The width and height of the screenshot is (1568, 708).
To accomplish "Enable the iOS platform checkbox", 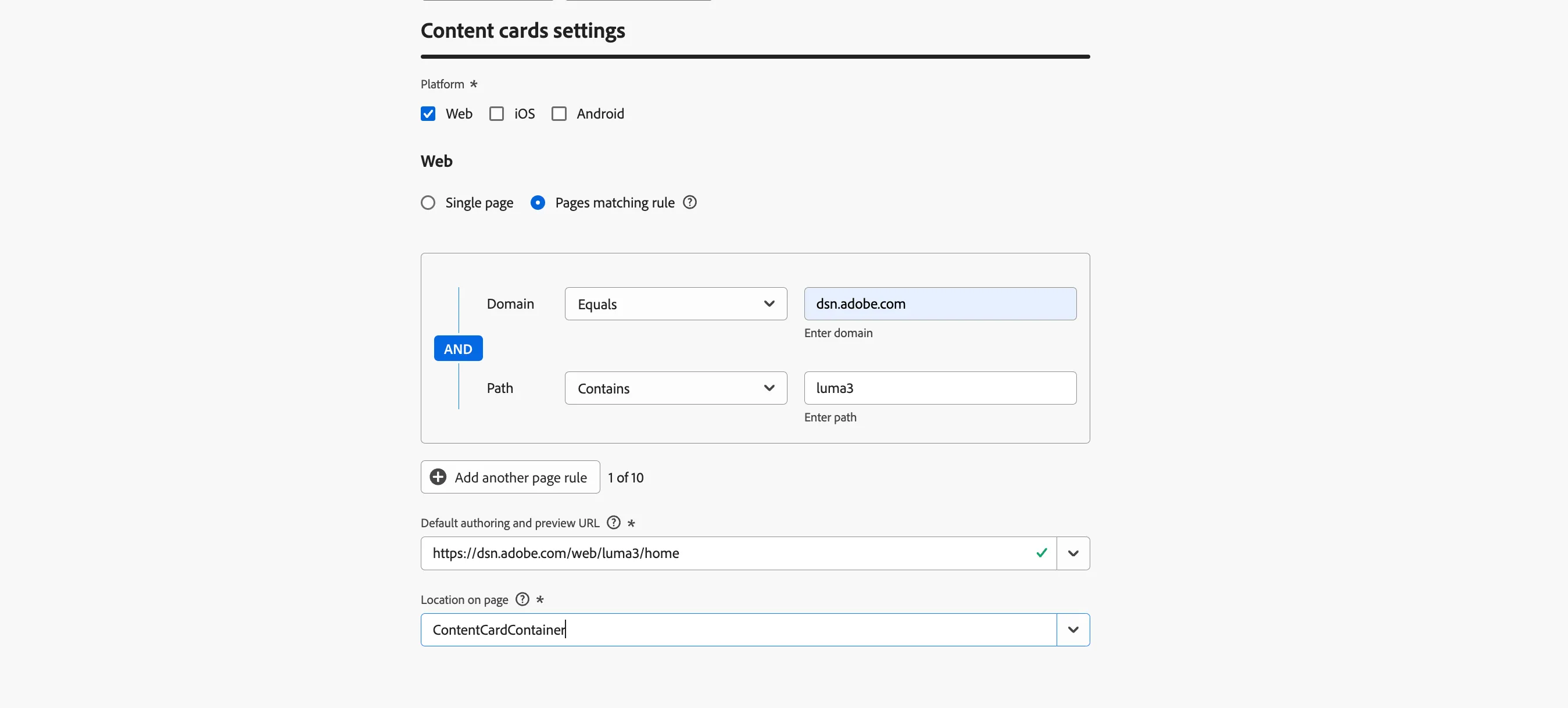I will [497, 114].
